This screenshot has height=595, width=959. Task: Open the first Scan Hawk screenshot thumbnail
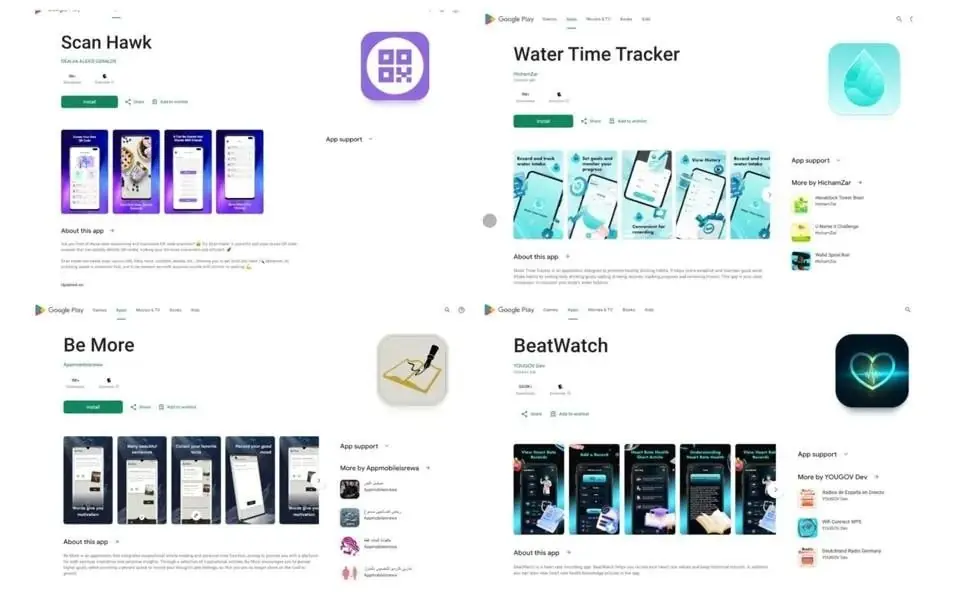[x=84, y=171]
